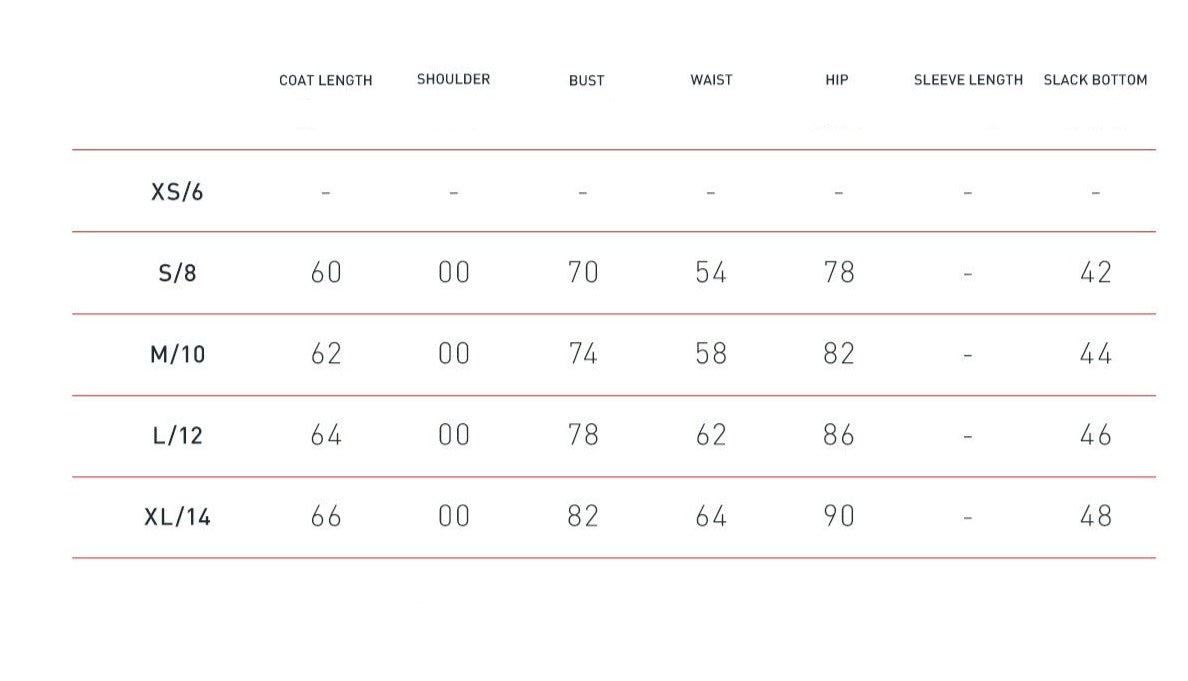Click the L/12 waist value 62
The width and height of the screenshot is (1188, 681).
(711, 436)
